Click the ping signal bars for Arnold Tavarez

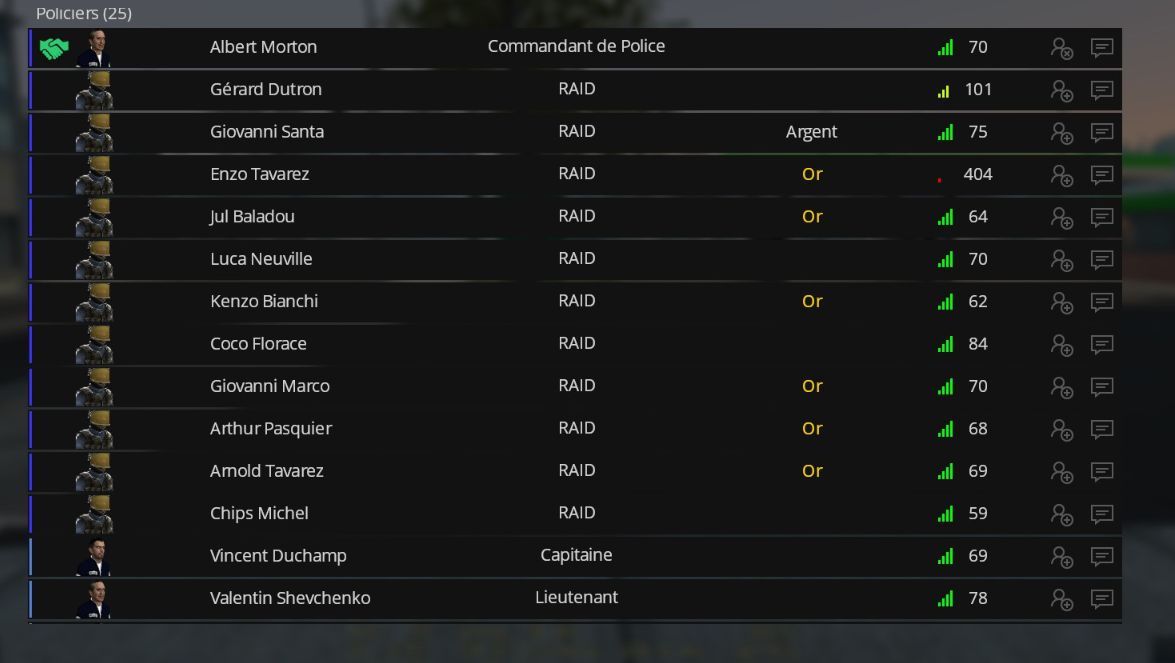[946, 471]
